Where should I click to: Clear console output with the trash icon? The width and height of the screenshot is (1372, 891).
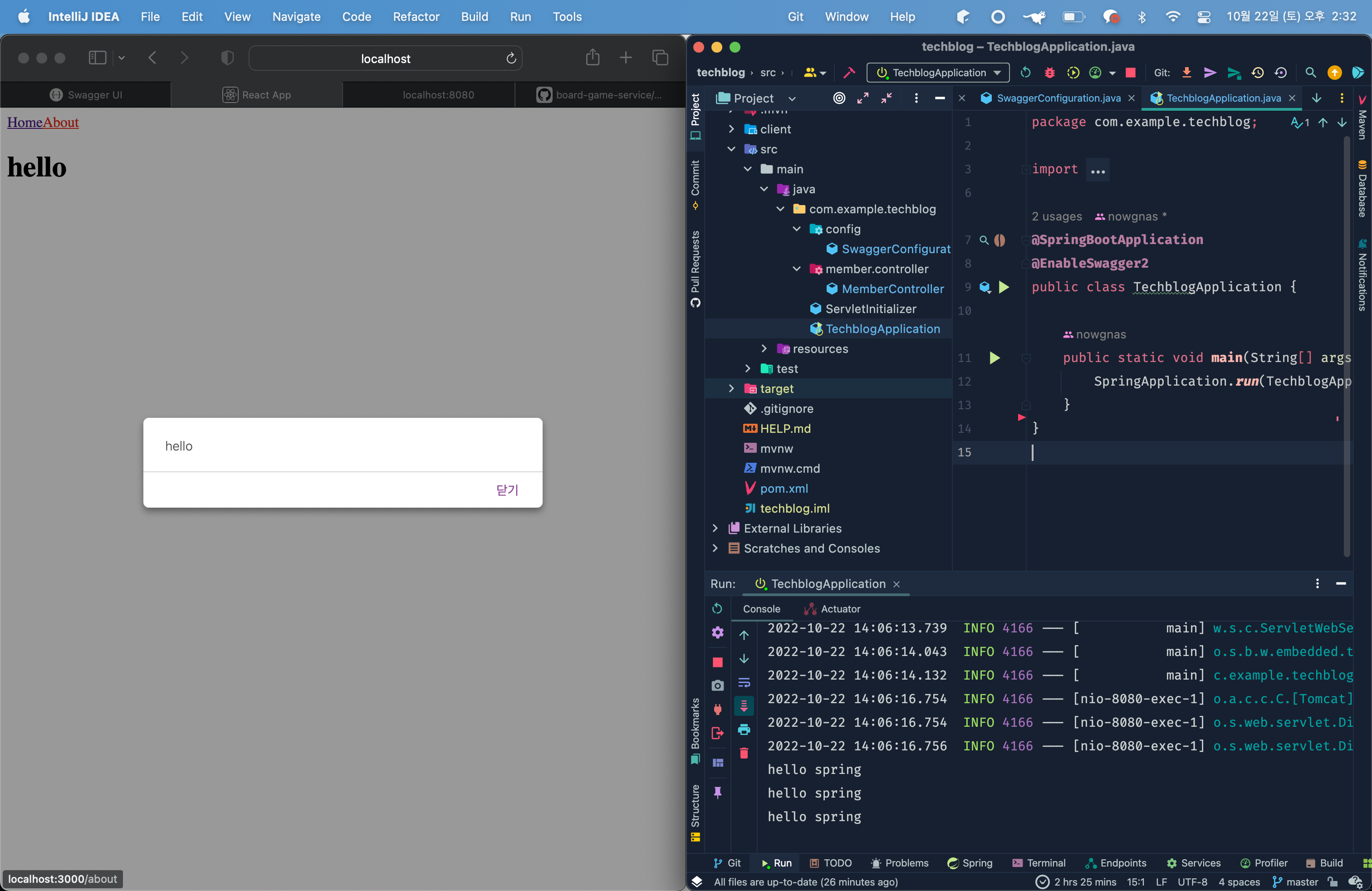[x=744, y=754]
